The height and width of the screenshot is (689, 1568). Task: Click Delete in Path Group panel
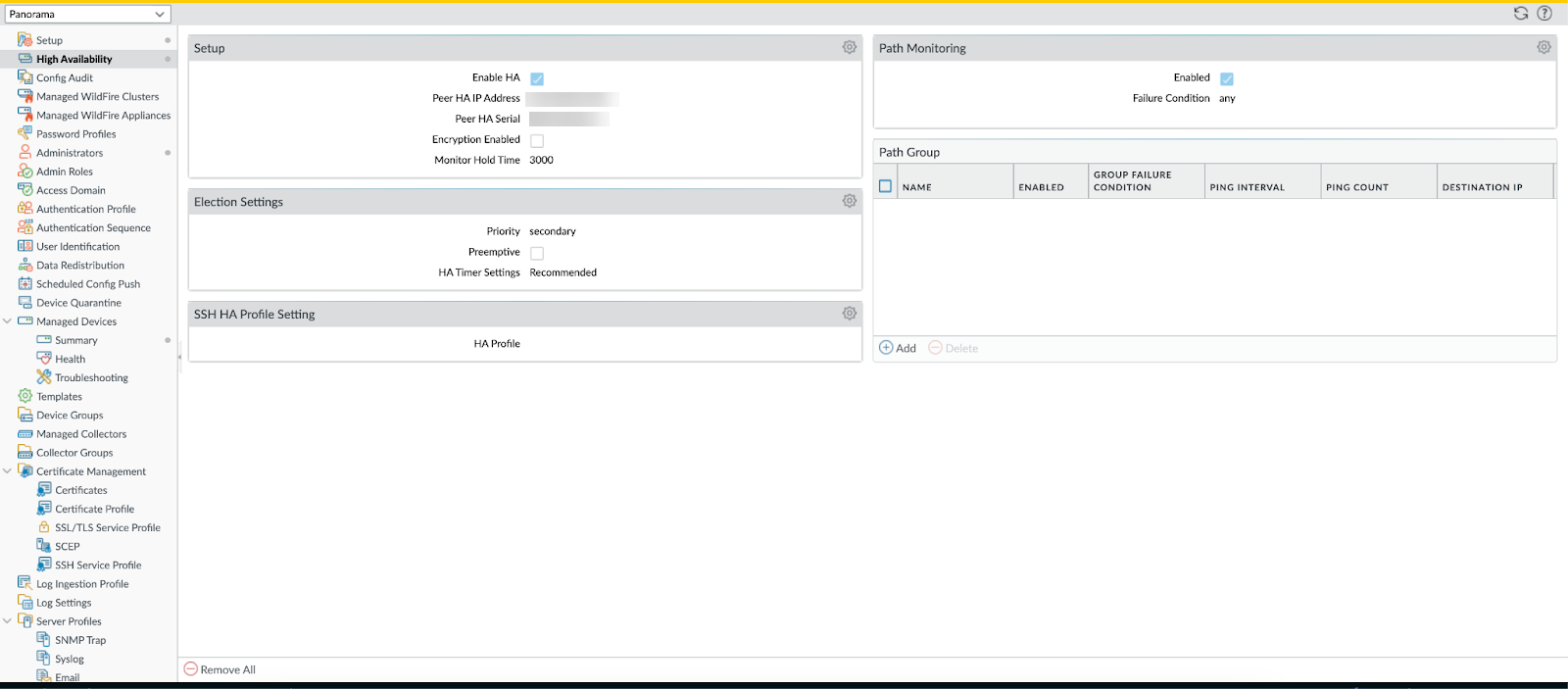click(x=954, y=348)
